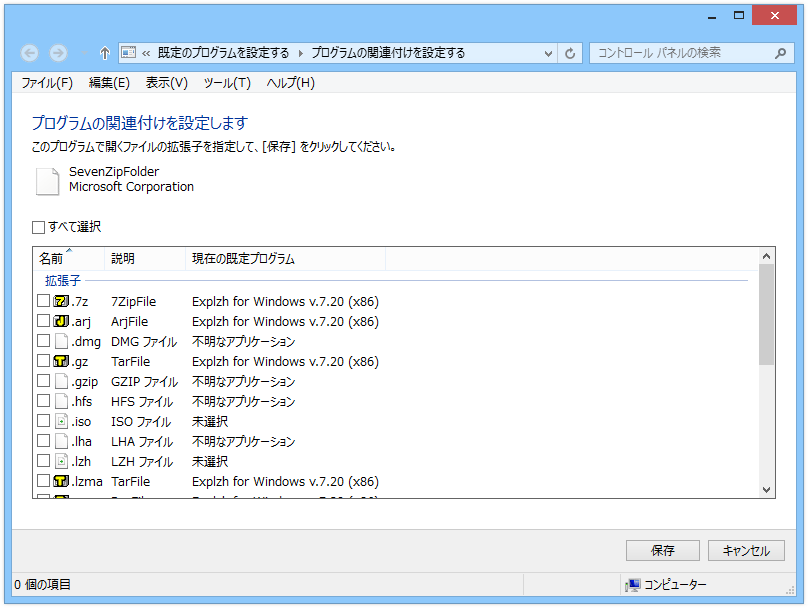Check the .7z extension checkbox
Viewport: 809px width, 610px height.
point(43,301)
